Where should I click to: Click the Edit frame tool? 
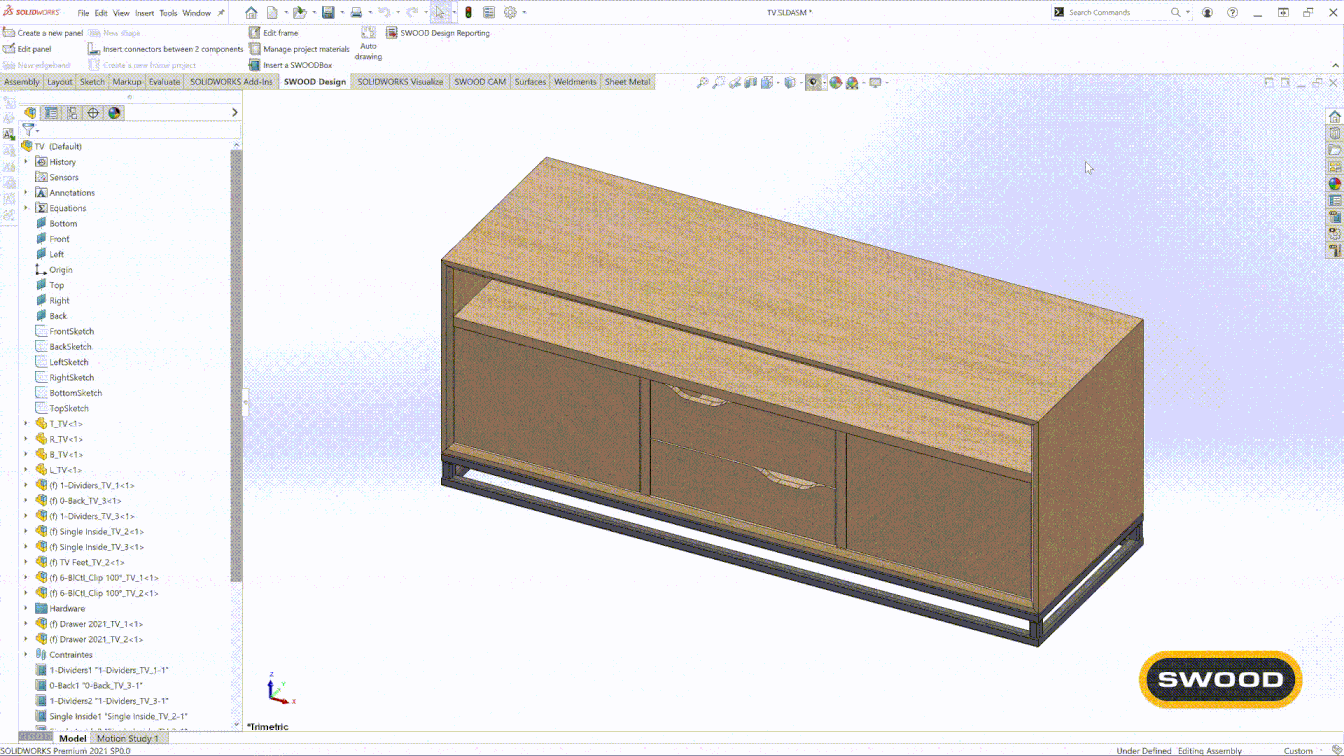[x=273, y=33]
